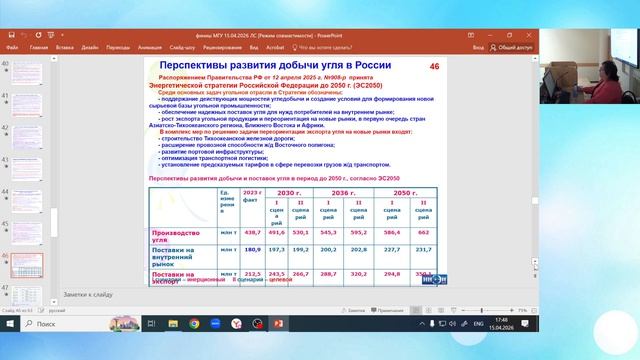Viewport: 640px width, 360px height.
Task: Switch to Reading view icon
Action: (x=441, y=311)
